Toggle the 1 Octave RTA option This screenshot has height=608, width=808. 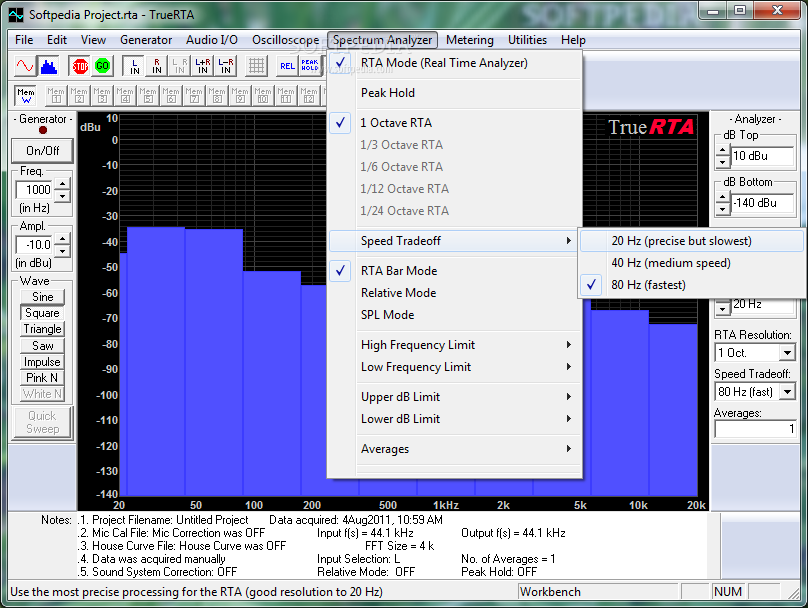[x=455, y=123]
